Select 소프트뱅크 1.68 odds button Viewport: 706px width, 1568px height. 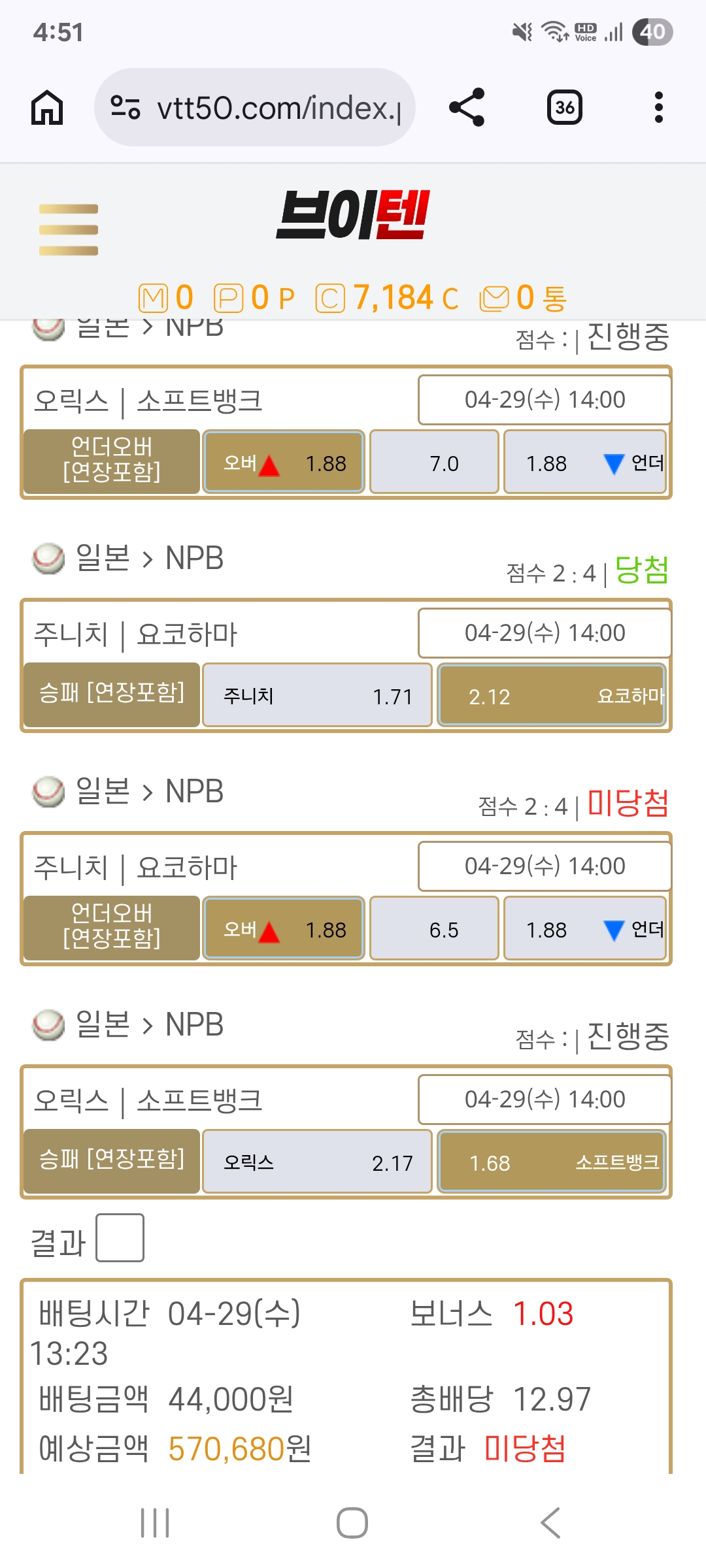(552, 1162)
